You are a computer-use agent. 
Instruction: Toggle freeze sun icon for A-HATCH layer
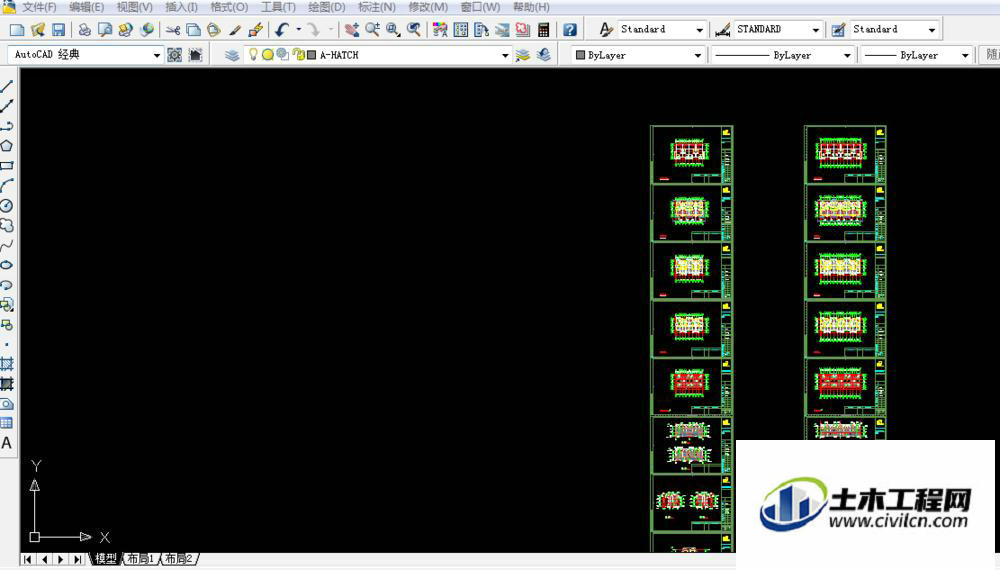click(x=267, y=55)
